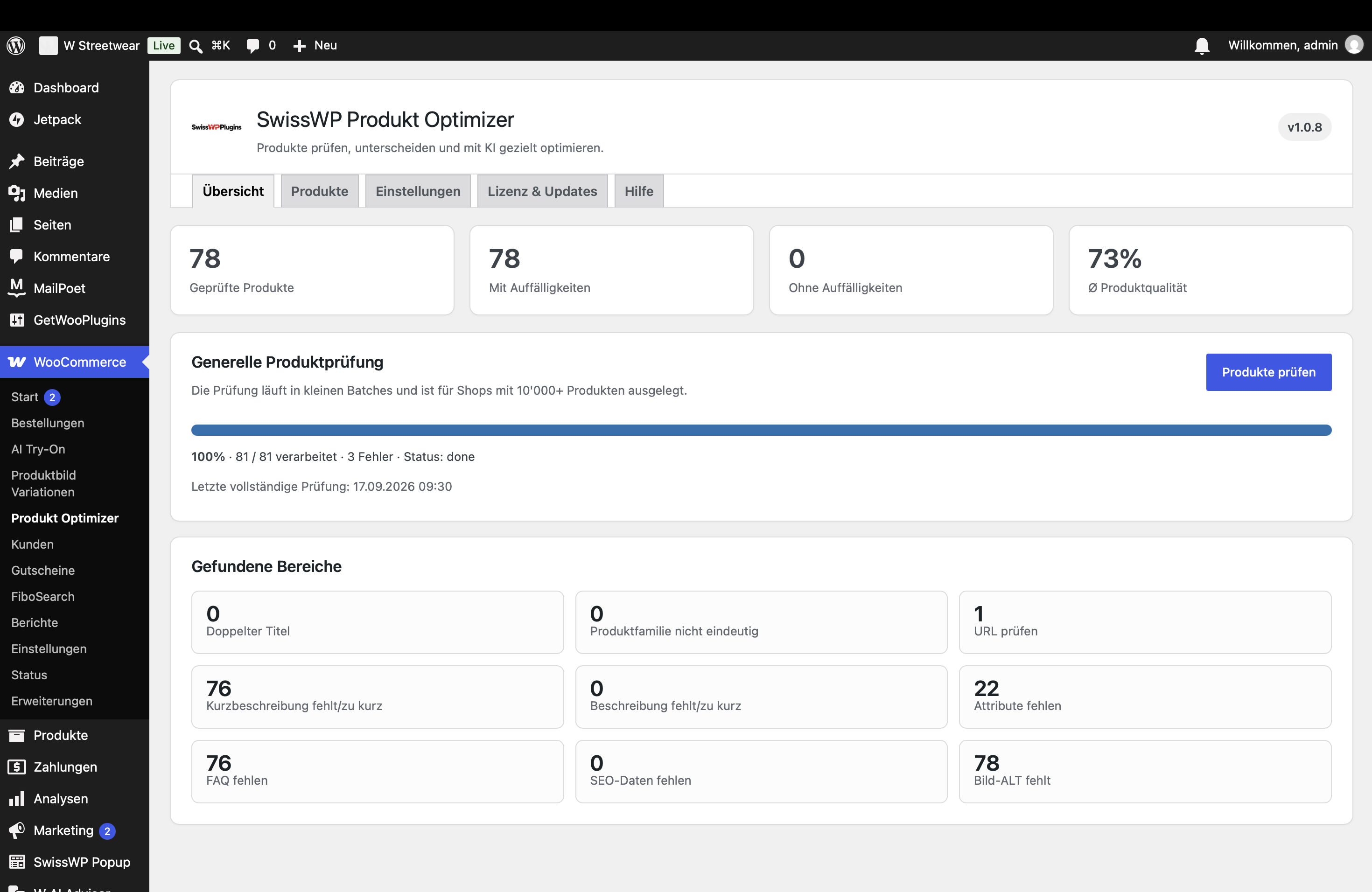Switch to the Produkte tab

pyautogui.click(x=319, y=191)
